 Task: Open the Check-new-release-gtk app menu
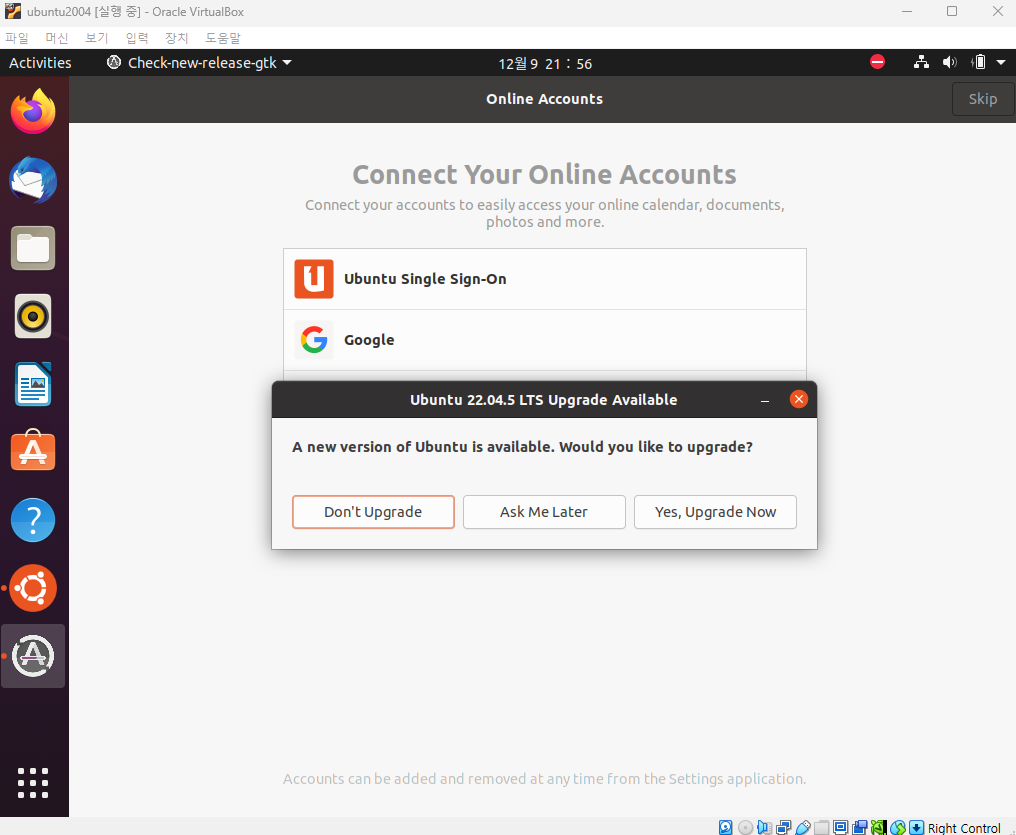coord(199,62)
